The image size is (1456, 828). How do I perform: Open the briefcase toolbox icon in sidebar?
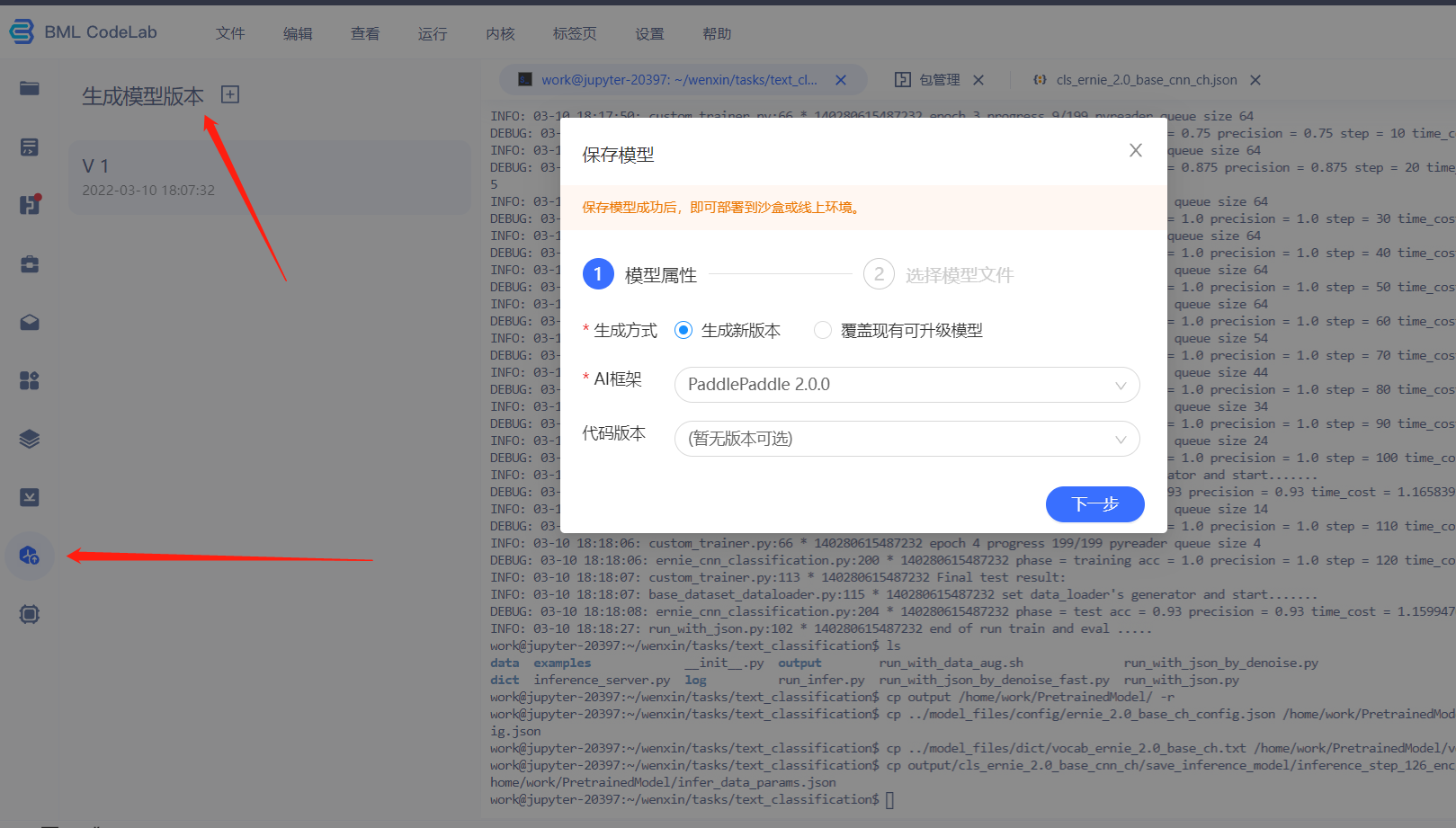[30, 263]
